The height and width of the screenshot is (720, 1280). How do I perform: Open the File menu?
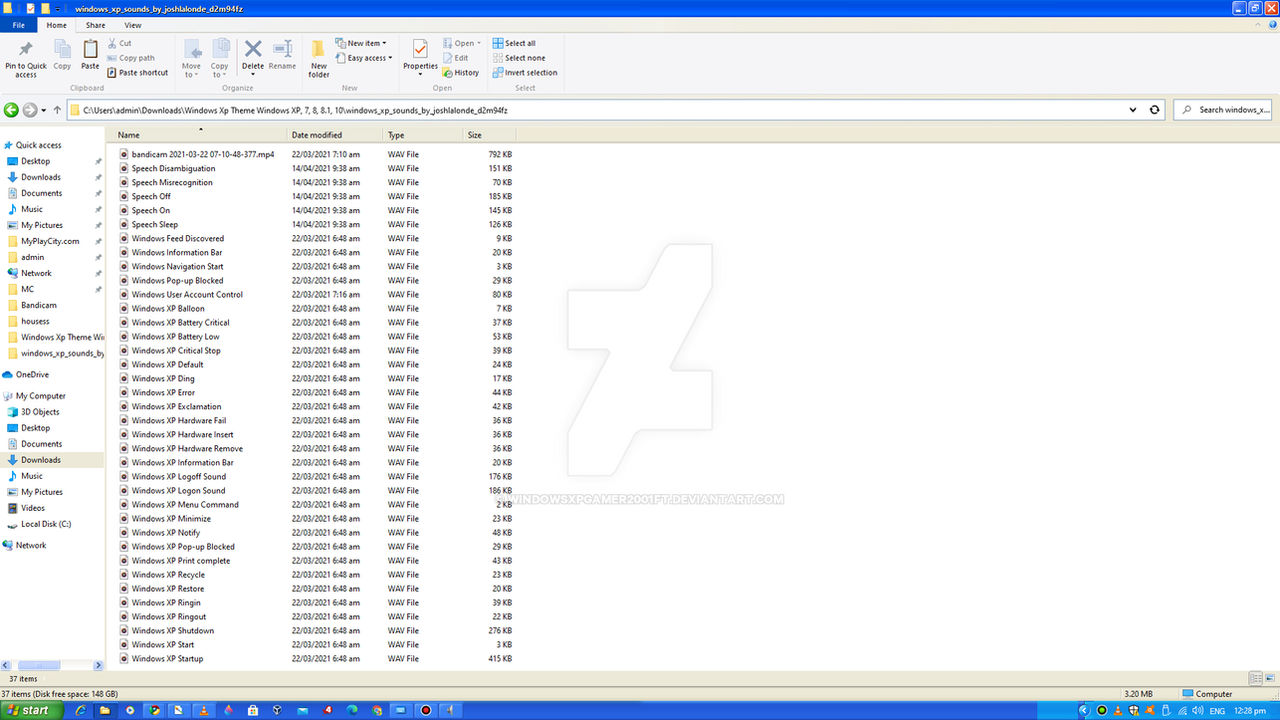[x=18, y=25]
